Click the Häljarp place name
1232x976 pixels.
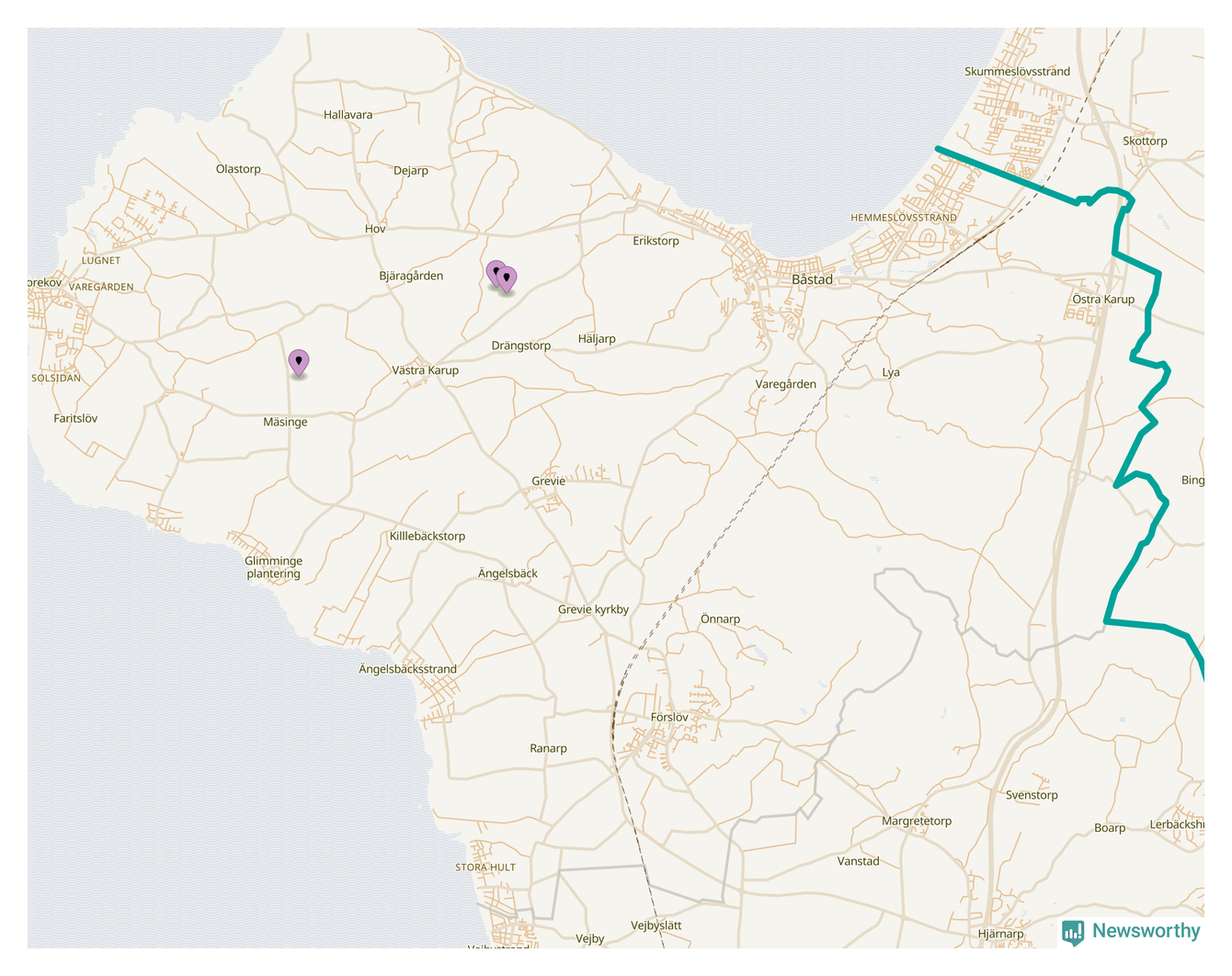pyautogui.click(x=597, y=339)
